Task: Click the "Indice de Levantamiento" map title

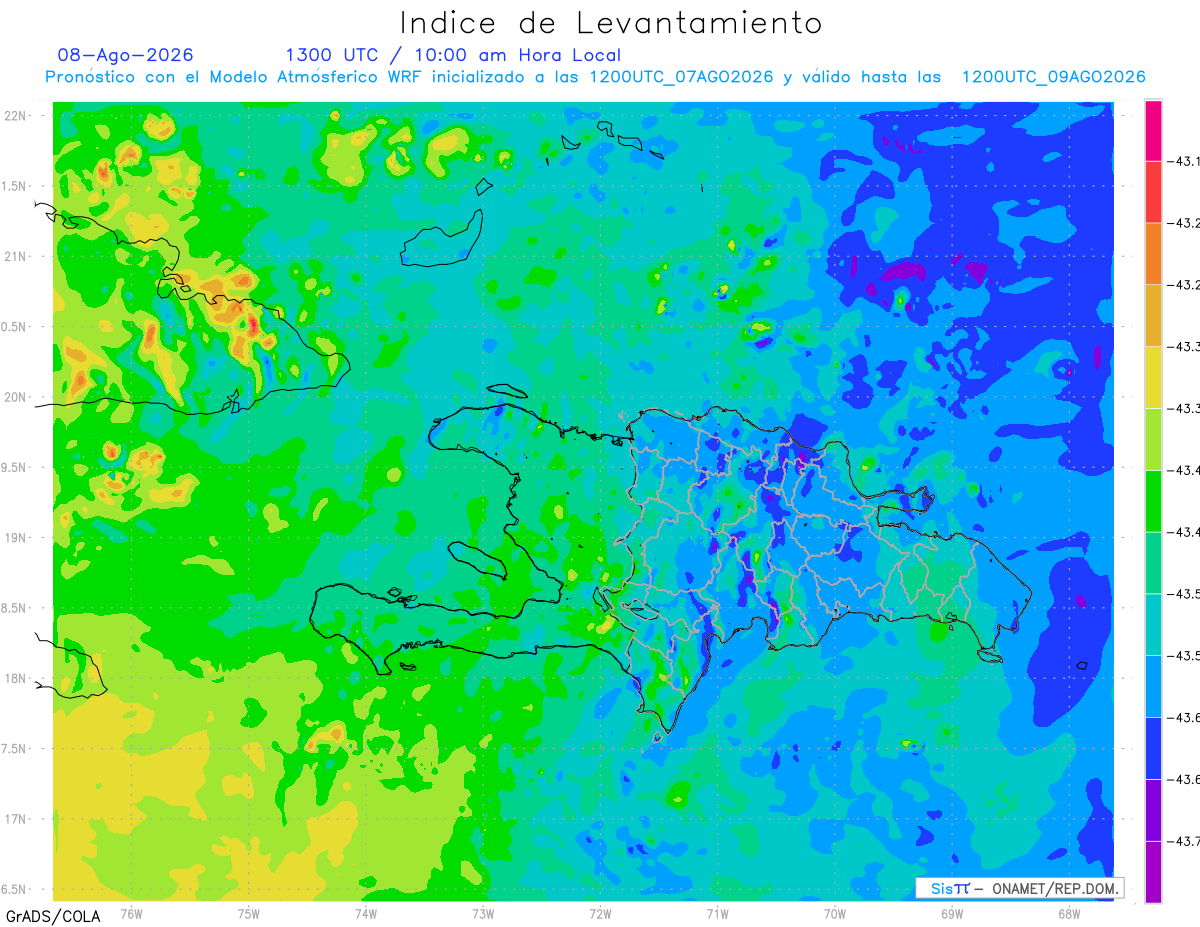Action: click(x=611, y=22)
